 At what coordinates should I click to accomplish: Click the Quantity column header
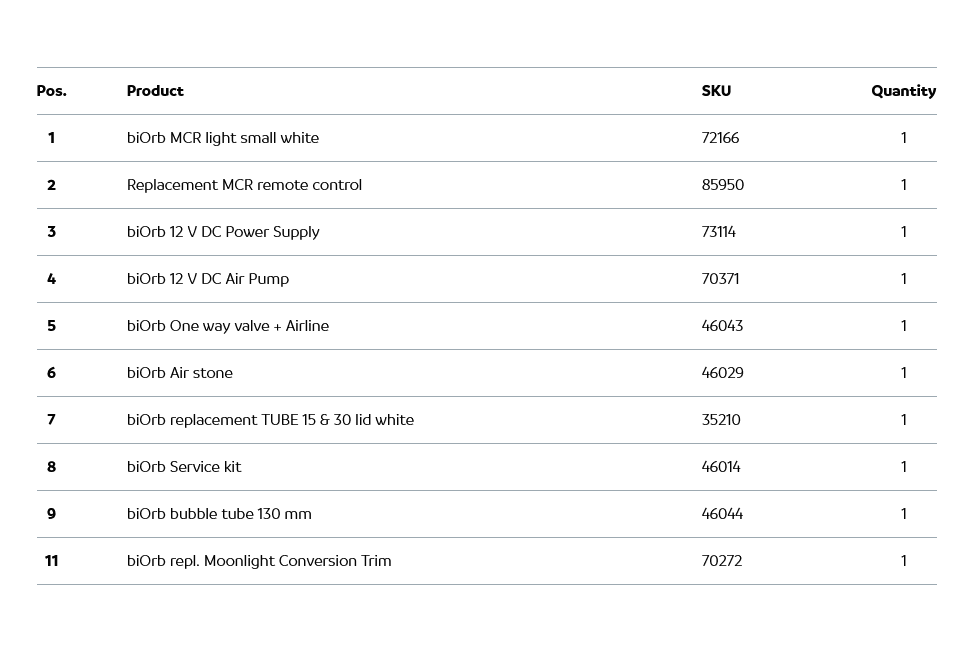[x=903, y=91]
